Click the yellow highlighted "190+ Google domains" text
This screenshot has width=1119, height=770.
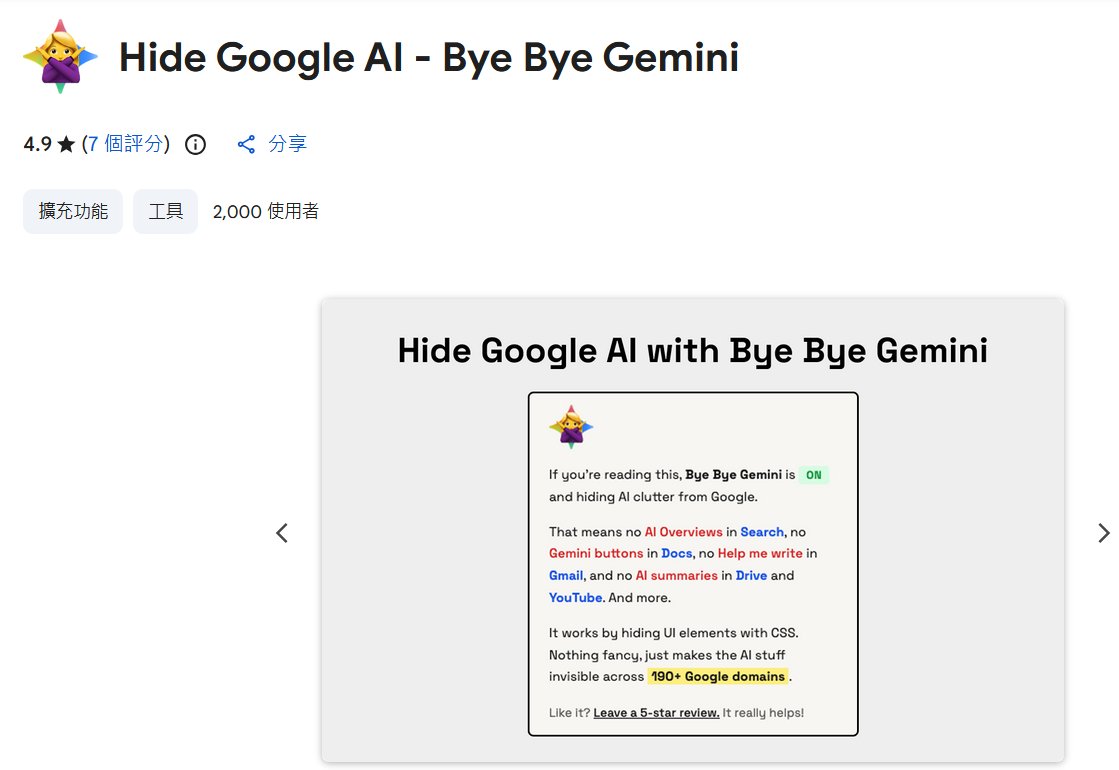[717, 677]
